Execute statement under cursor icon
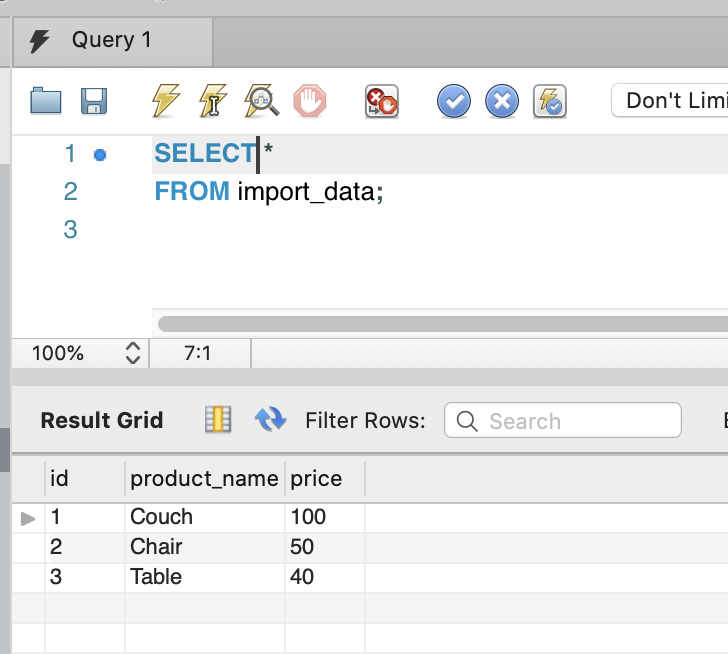The width and height of the screenshot is (728, 654). pyautogui.click(x=213, y=100)
